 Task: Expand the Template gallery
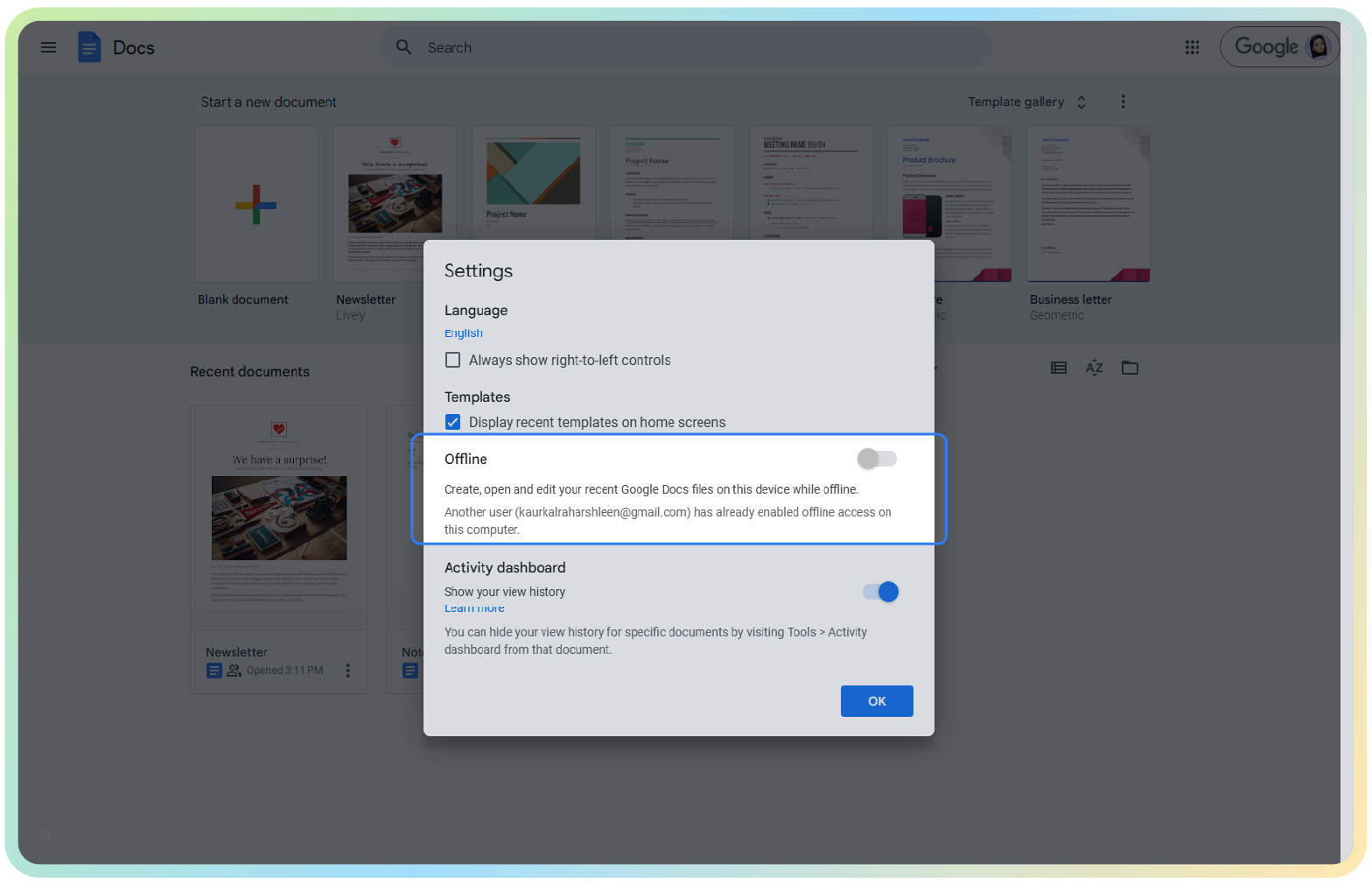[x=1026, y=102]
